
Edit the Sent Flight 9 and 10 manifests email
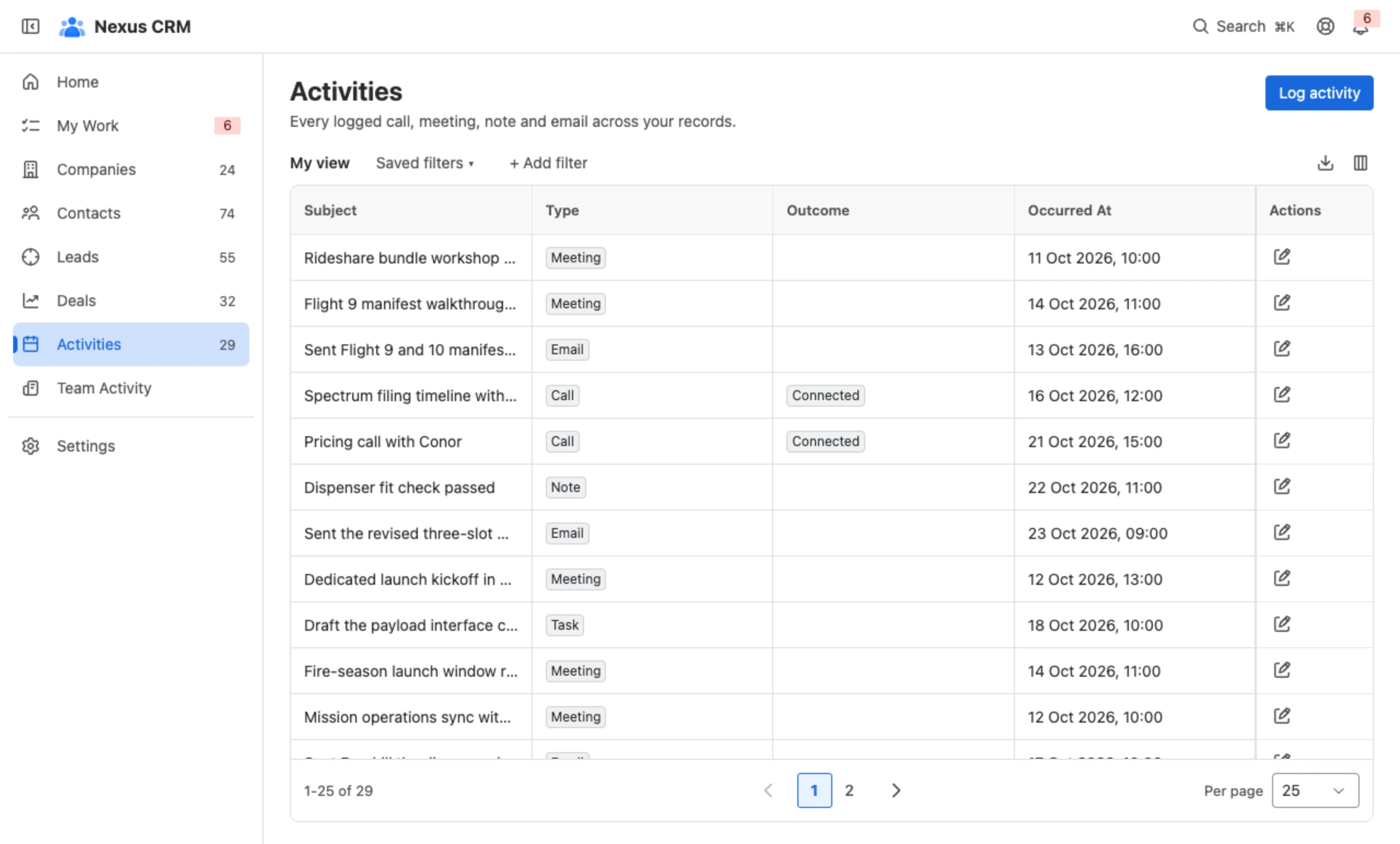tap(1282, 349)
